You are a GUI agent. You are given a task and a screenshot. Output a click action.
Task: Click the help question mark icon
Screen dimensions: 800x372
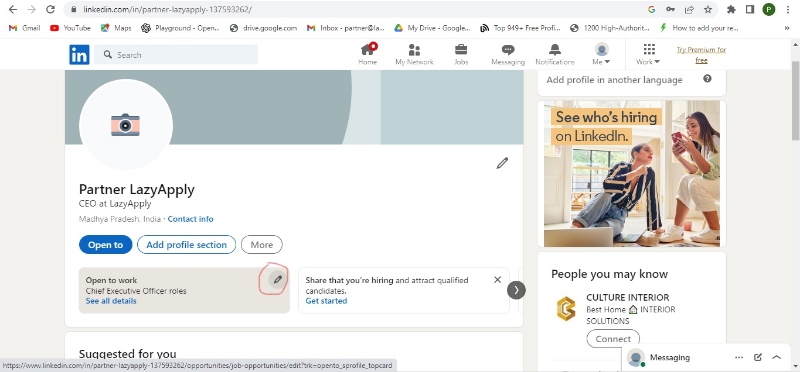[707, 79]
